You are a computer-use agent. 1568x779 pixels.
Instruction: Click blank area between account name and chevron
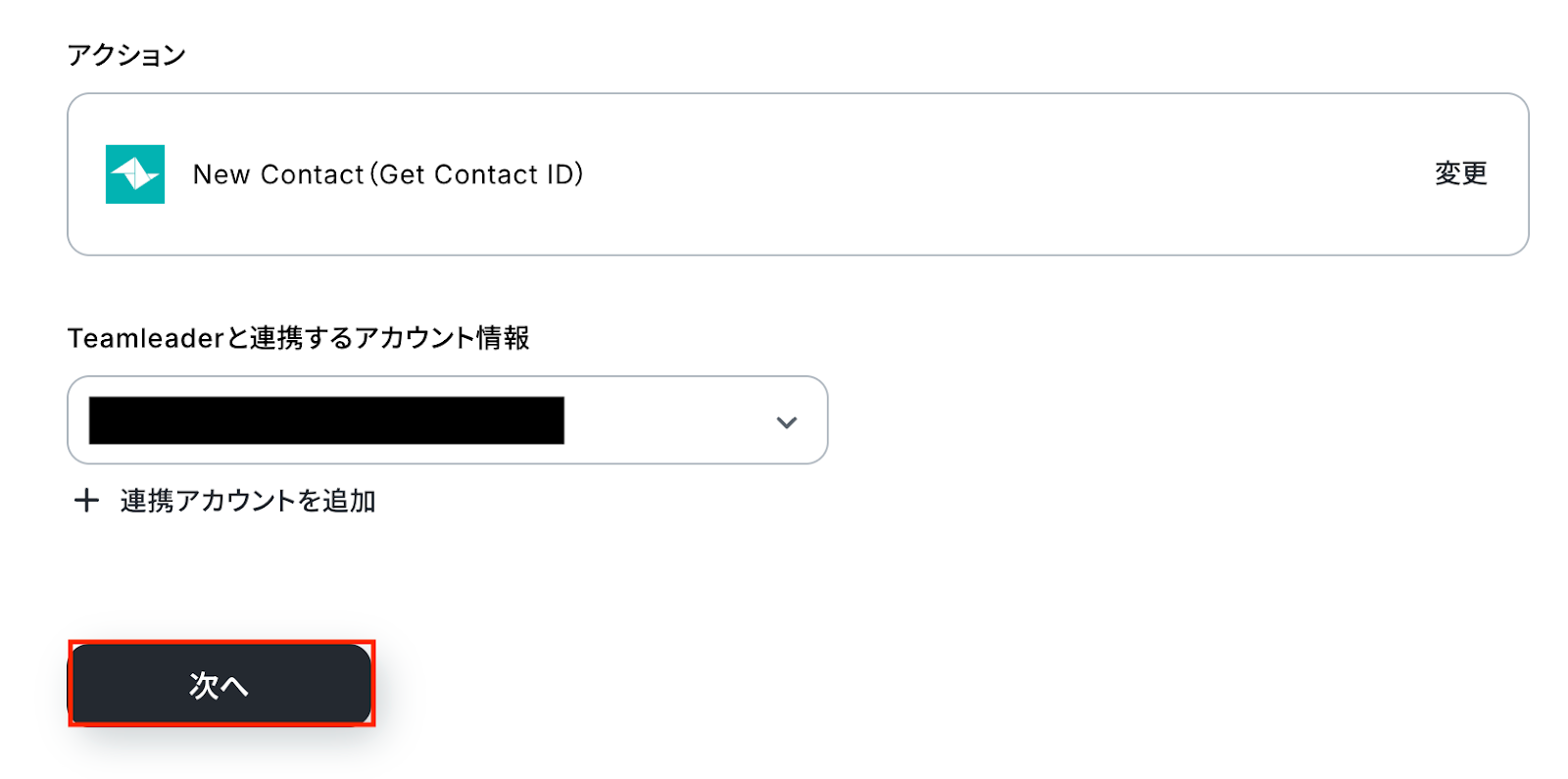(x=666, y=420)
